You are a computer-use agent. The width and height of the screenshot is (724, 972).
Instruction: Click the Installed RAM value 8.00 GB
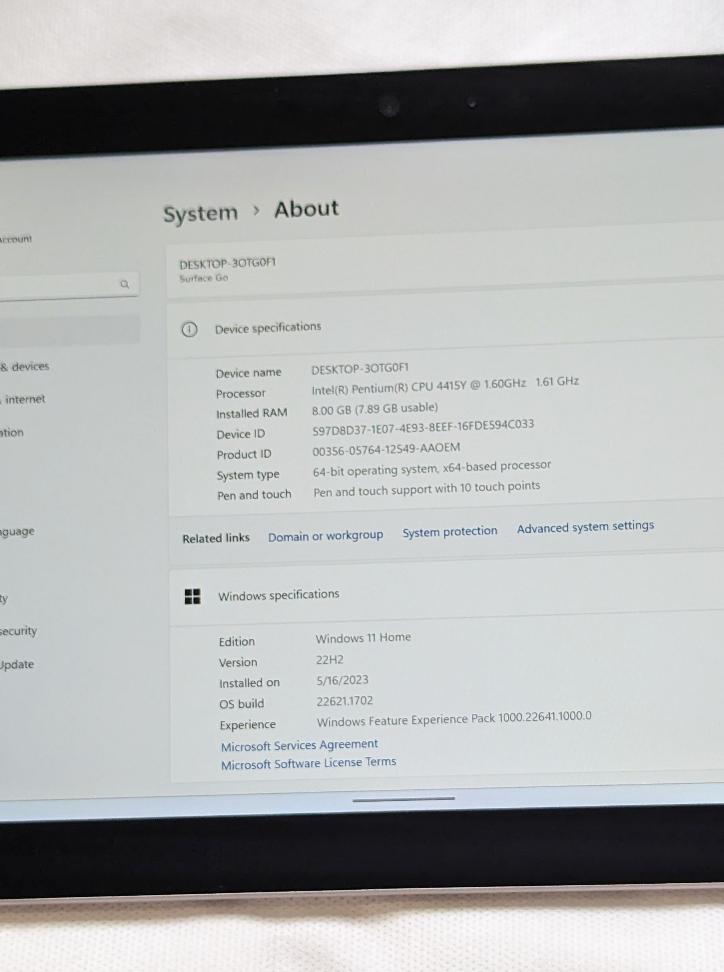(375, 409)
